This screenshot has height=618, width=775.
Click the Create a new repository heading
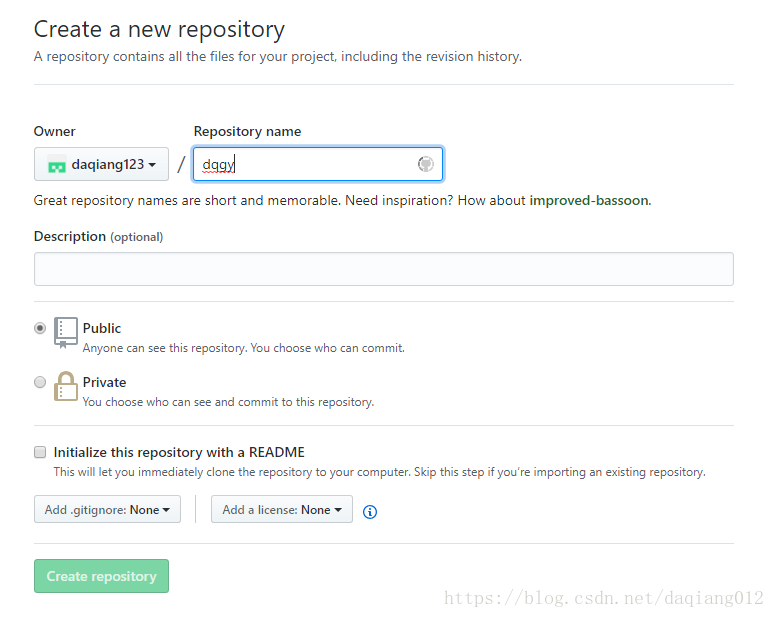point(159,30)
